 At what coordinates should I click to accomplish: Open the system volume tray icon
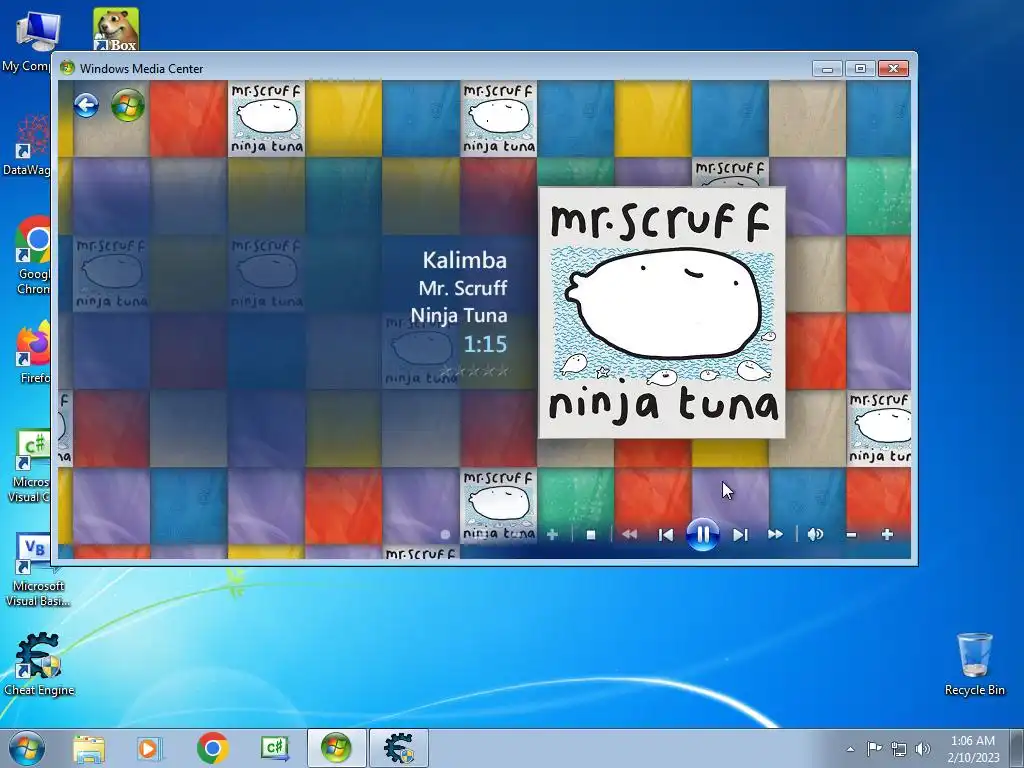923,748
